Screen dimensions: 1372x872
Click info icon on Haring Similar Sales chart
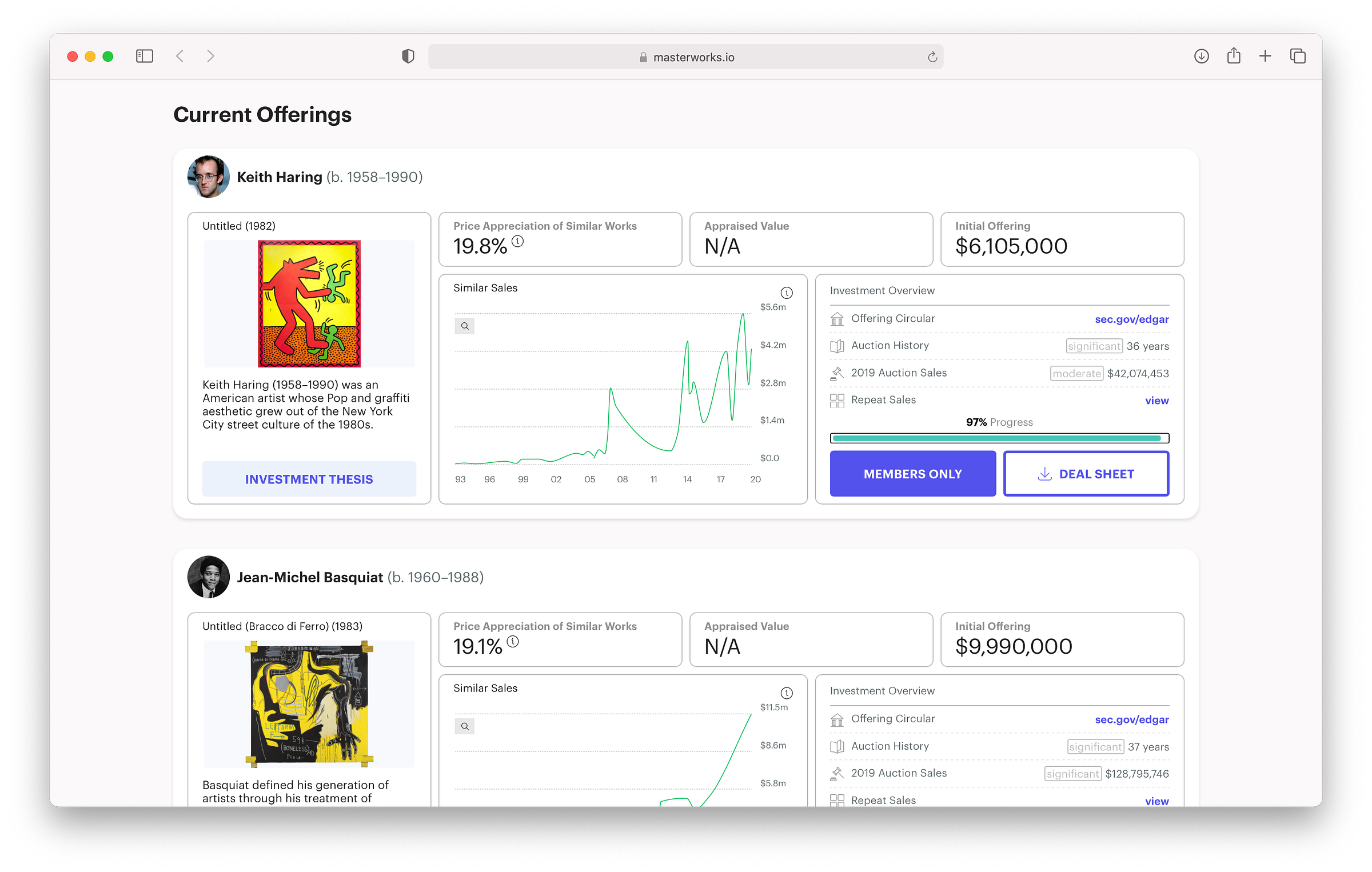[x=787, y=293]
